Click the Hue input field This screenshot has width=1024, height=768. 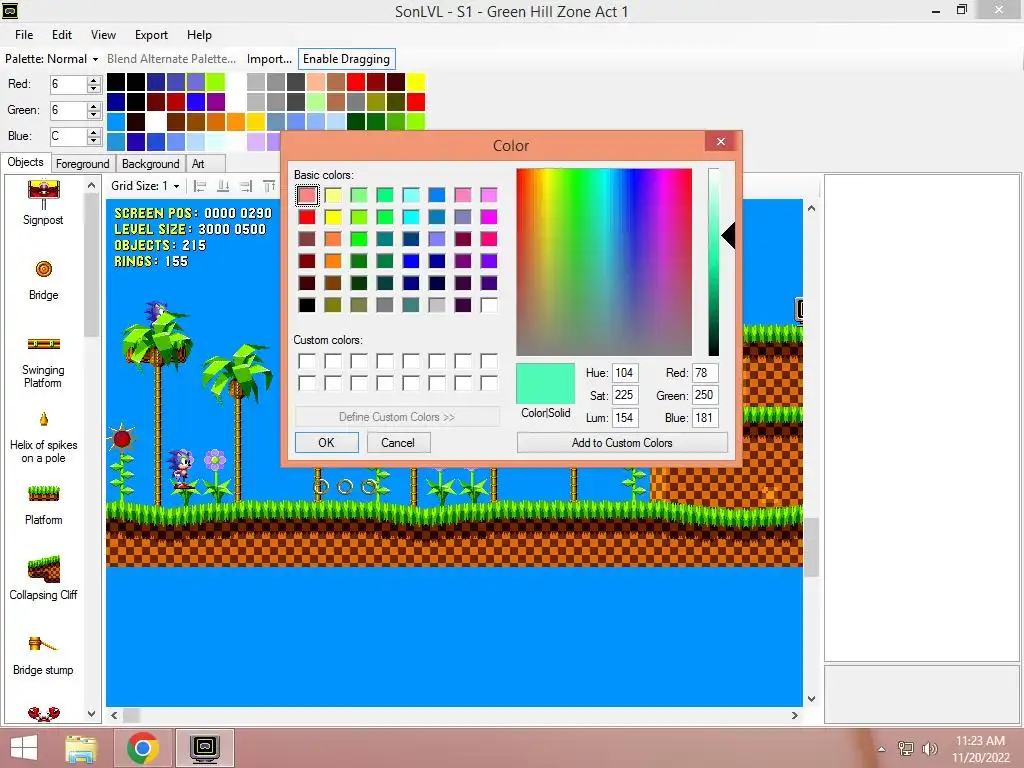pos(625,373)
